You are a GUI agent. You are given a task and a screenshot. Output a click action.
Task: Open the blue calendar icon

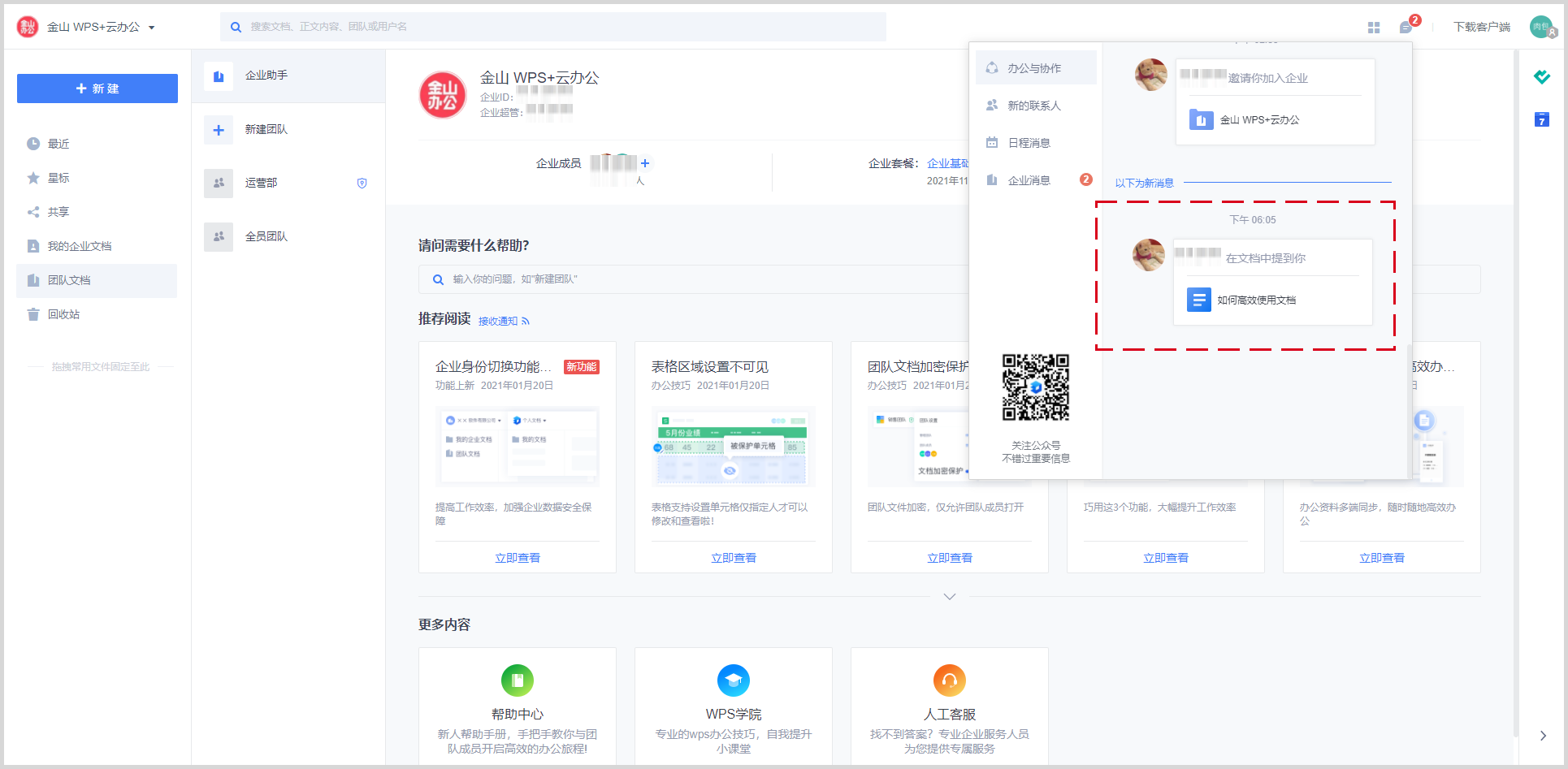pos(1541,120)
